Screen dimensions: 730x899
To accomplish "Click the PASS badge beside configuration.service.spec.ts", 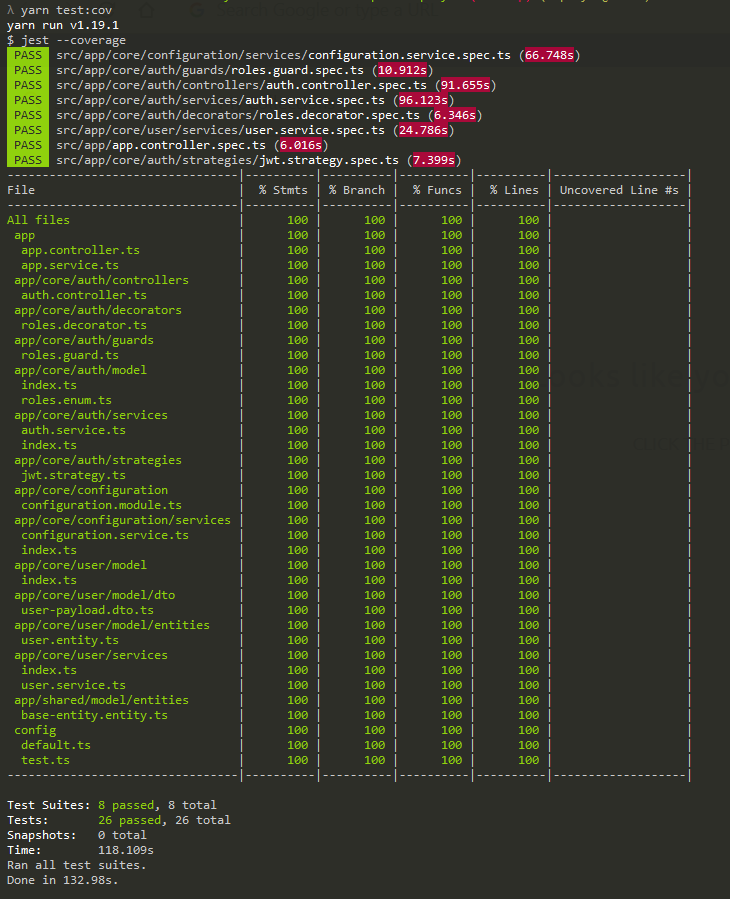I will (x=28, y=55).
